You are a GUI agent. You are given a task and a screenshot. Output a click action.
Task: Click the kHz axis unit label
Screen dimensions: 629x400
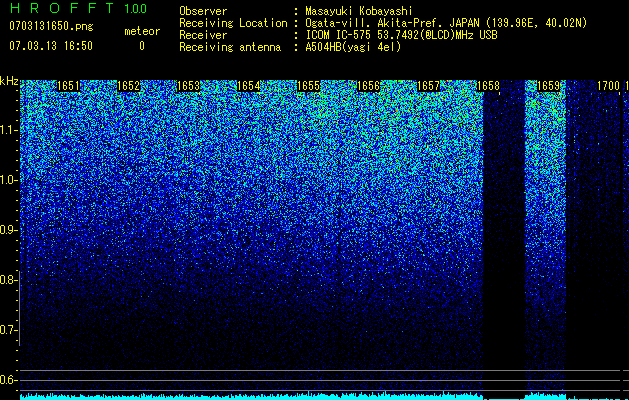click(x=9, y=82)
